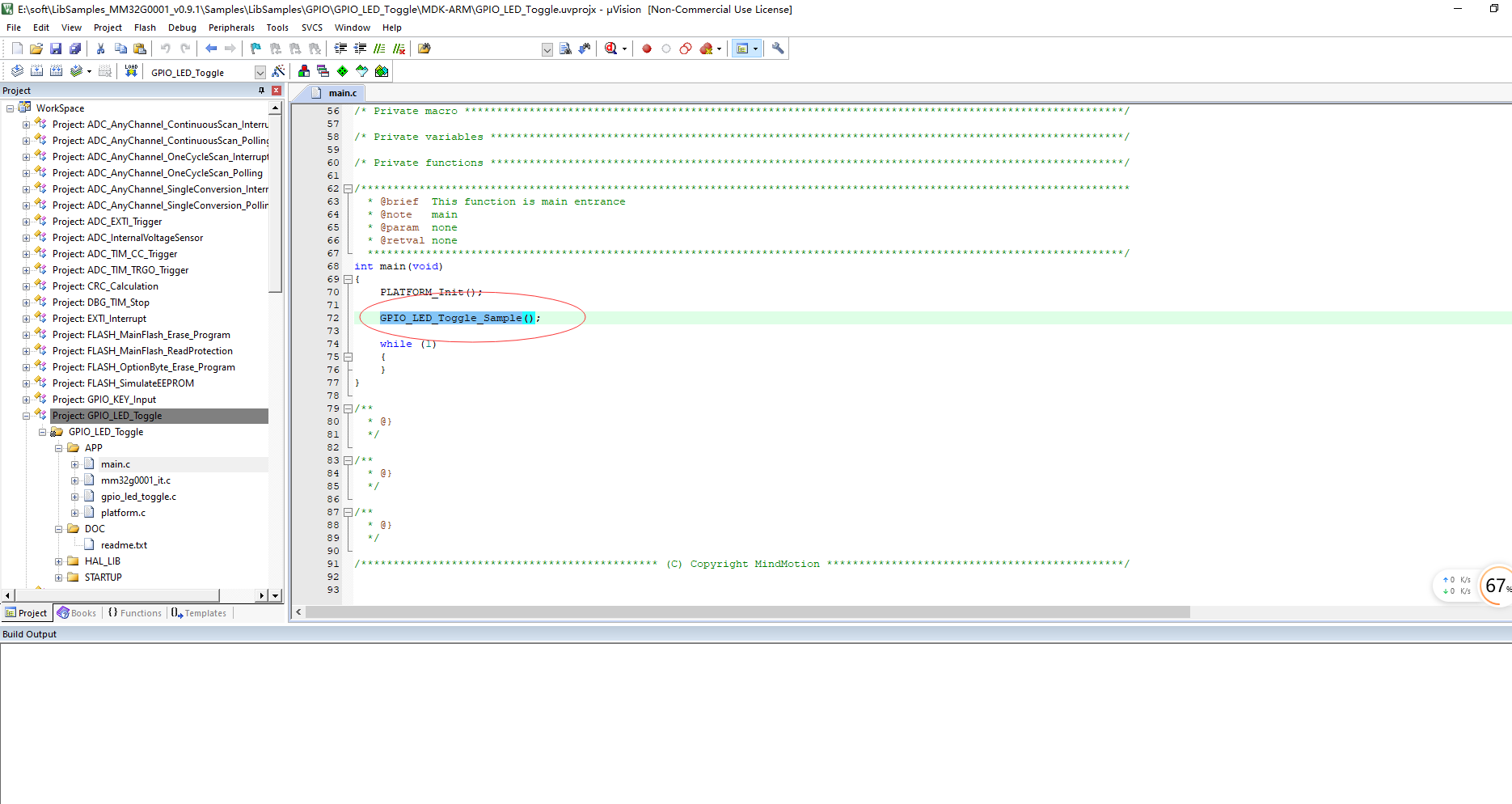Switch to the Books tab
The height and width of the screenshot is (804, 1512).
(77, 613)
